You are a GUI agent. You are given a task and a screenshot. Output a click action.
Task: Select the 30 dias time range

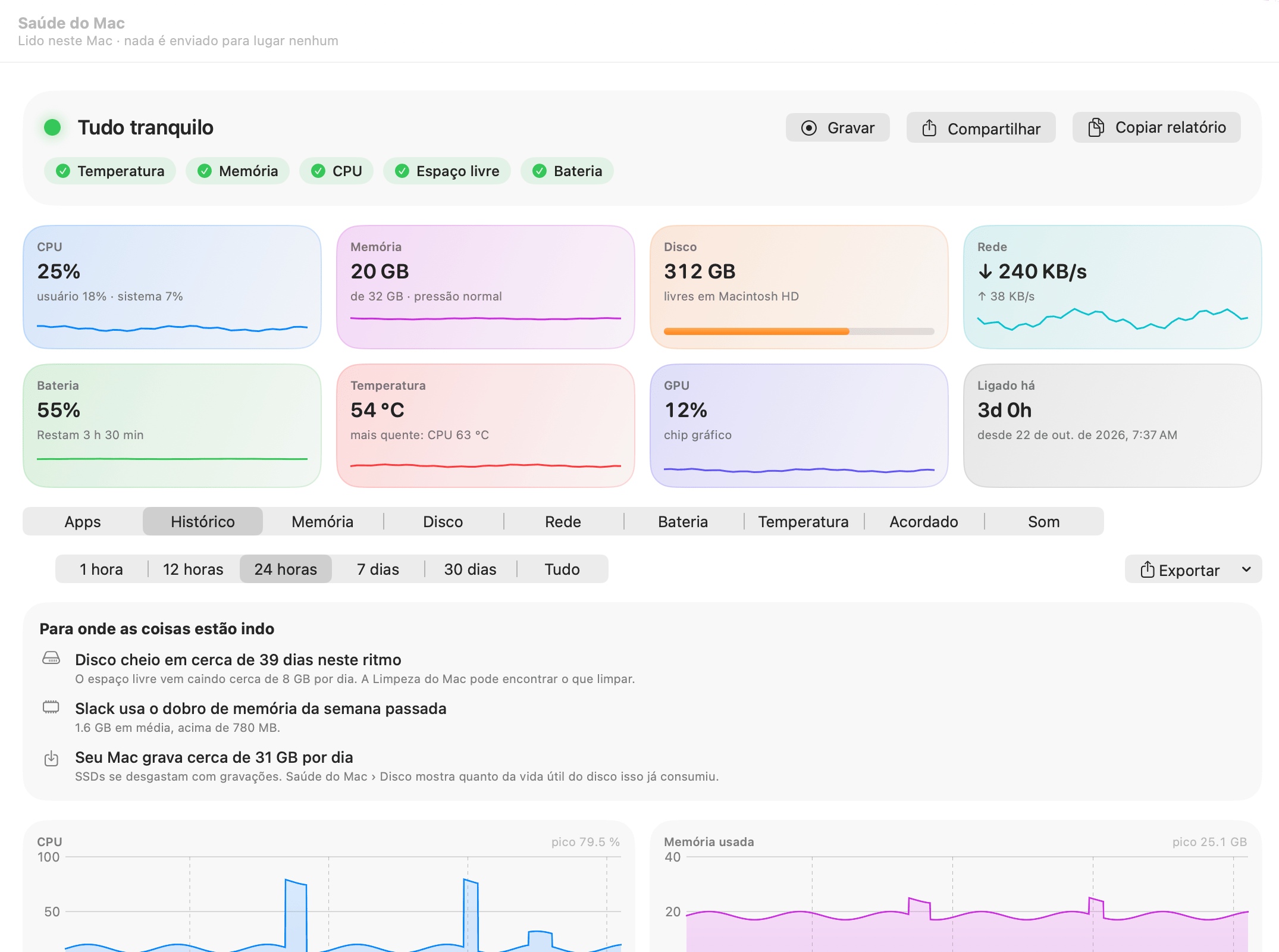click(x=470, y=569)
